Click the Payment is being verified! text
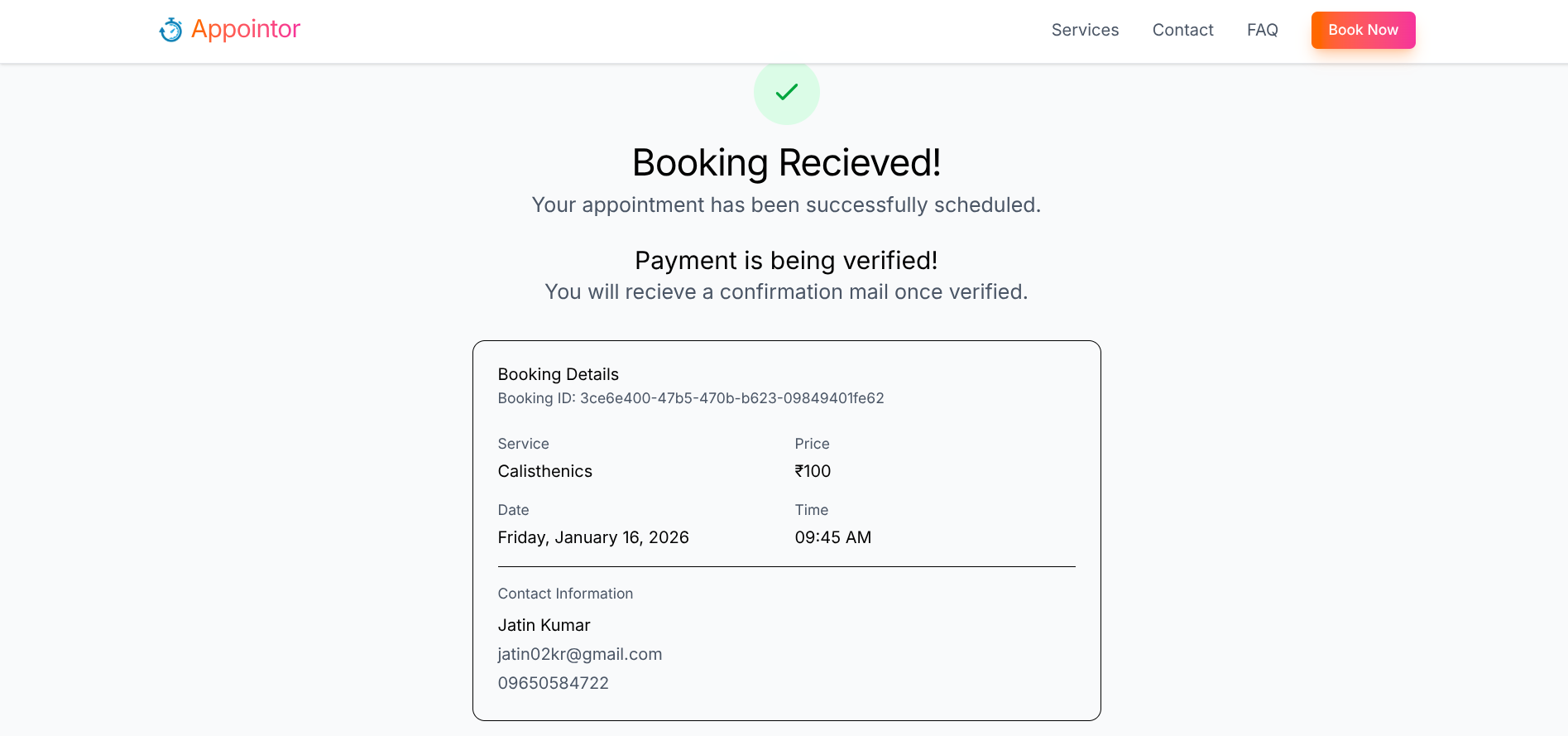The image size is (1568, 736). pos(786,261)
